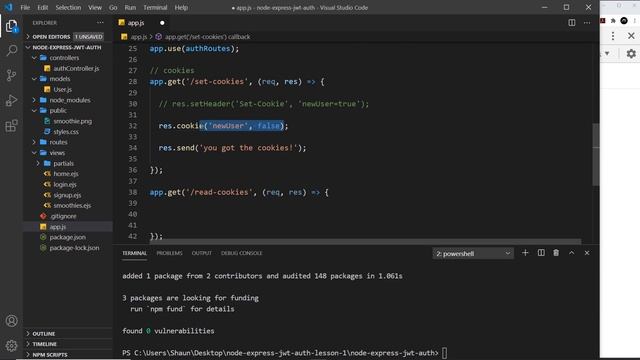The height and width of the screenshot is (360, 640).
Task: Collapse the controllers folder
Action: click(34, 58)
